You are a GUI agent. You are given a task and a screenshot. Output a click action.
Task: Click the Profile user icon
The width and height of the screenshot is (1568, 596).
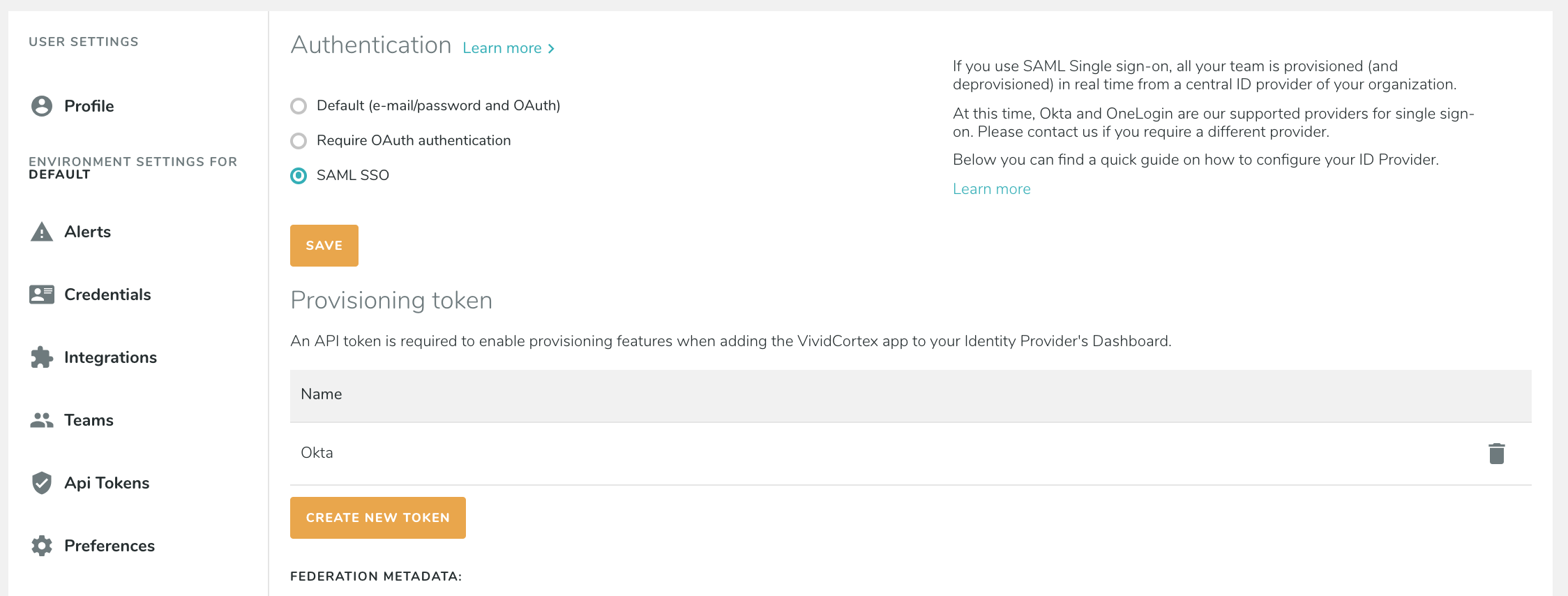click(42, 106)
